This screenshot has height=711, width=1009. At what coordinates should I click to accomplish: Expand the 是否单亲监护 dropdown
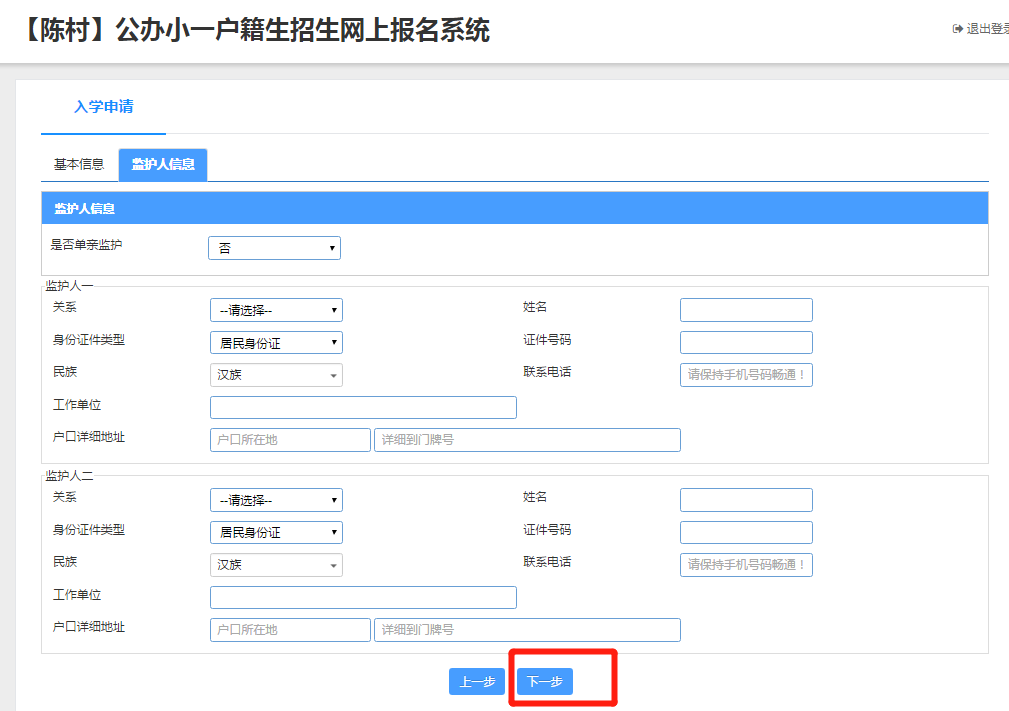pos(274,248)
